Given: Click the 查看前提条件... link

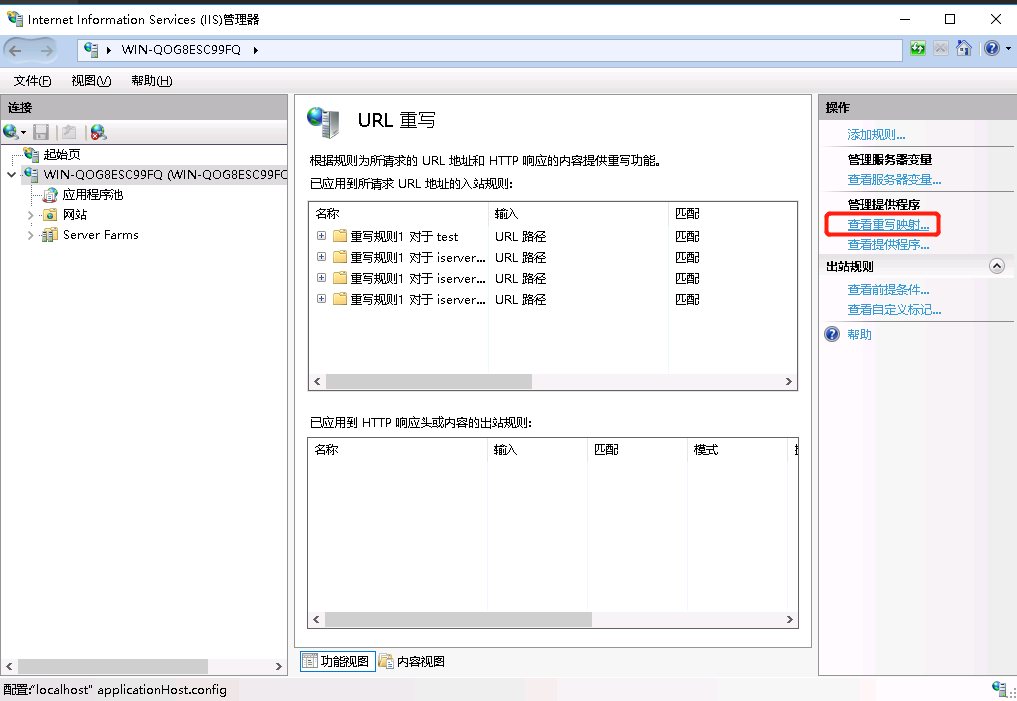Looking at the screenshot, I should pos(888,290).
